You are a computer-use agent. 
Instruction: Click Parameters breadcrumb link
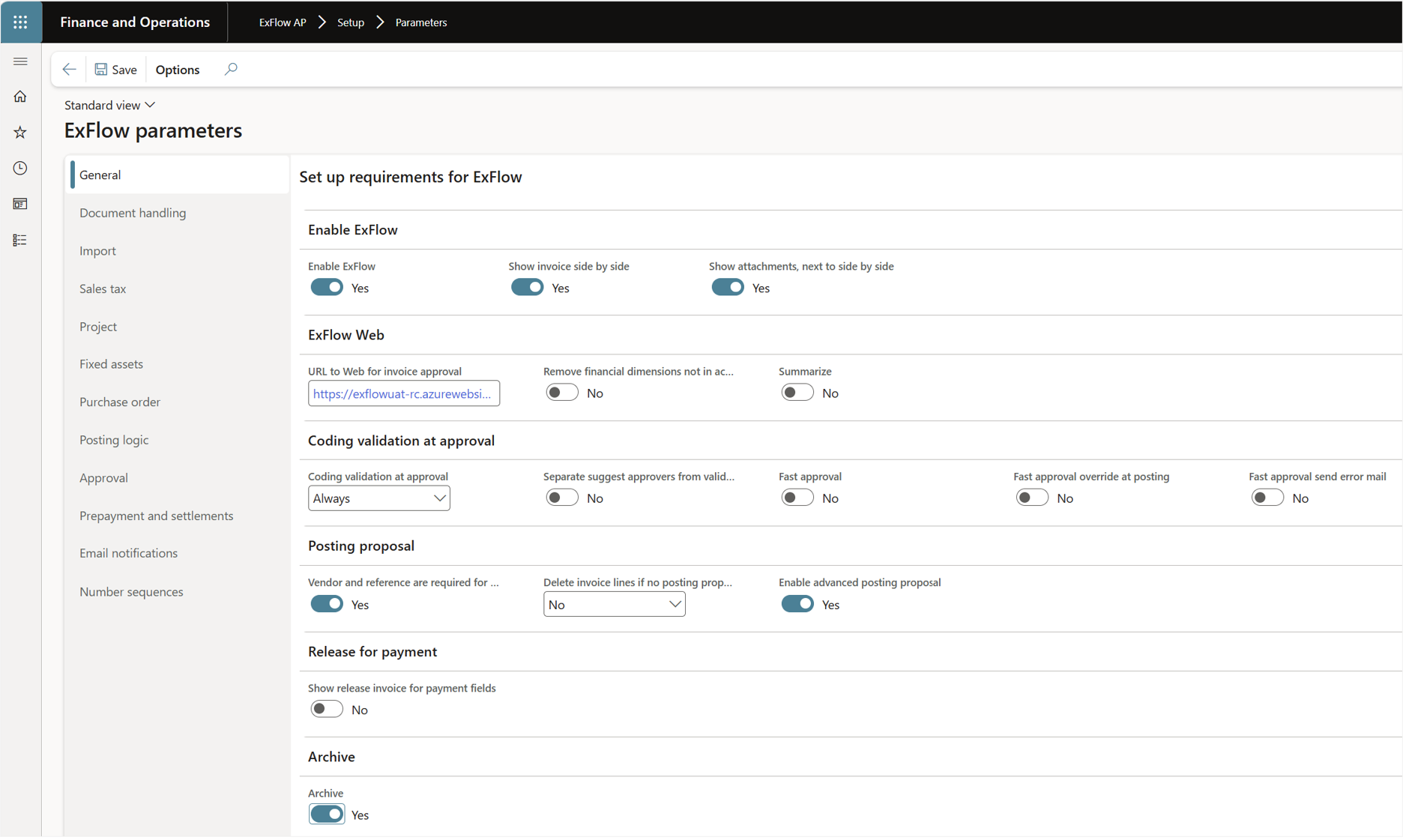(421, 22)
